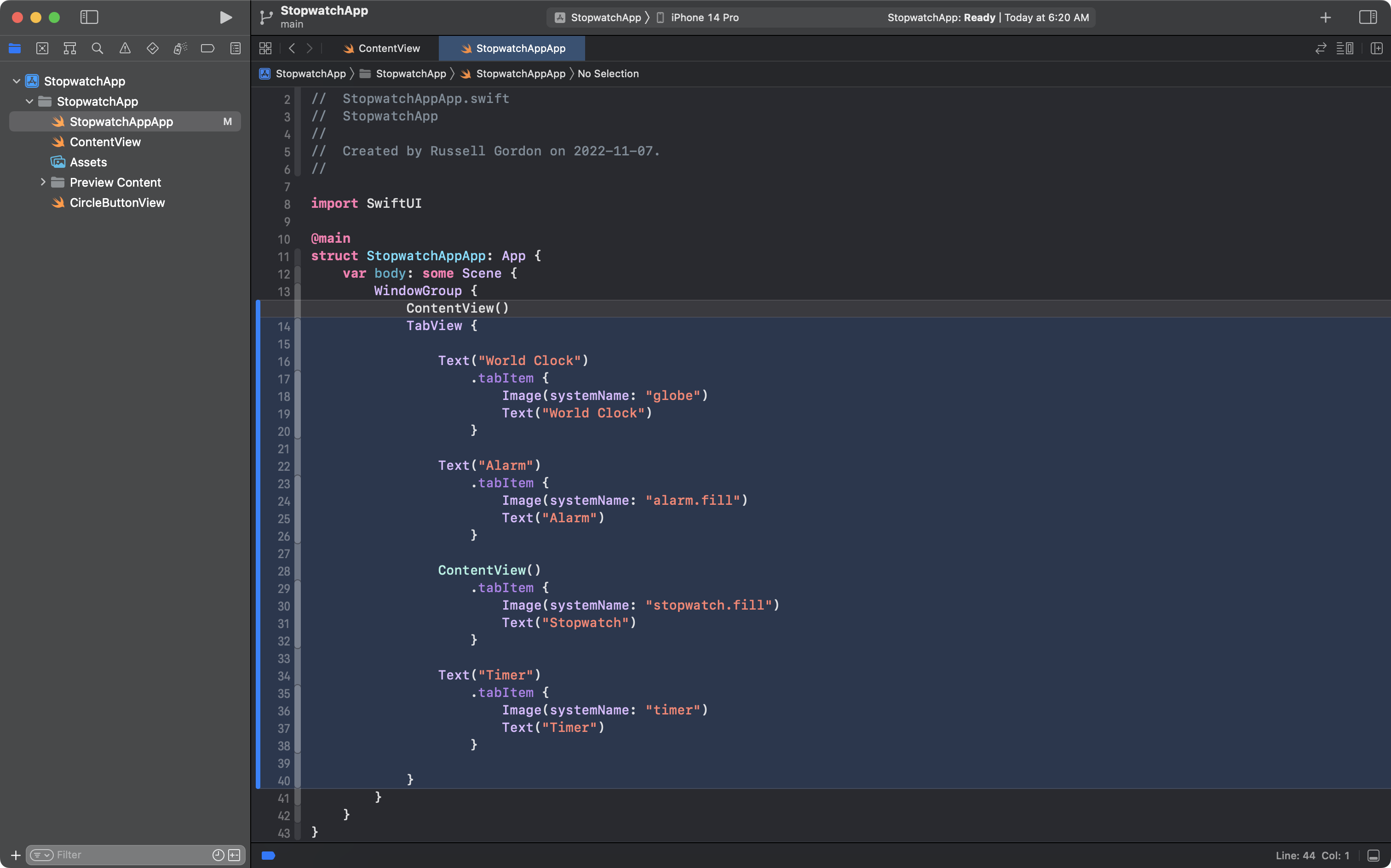Select the CircleButtonView file
Screen dimensions: 1391x868
point(117,202)
